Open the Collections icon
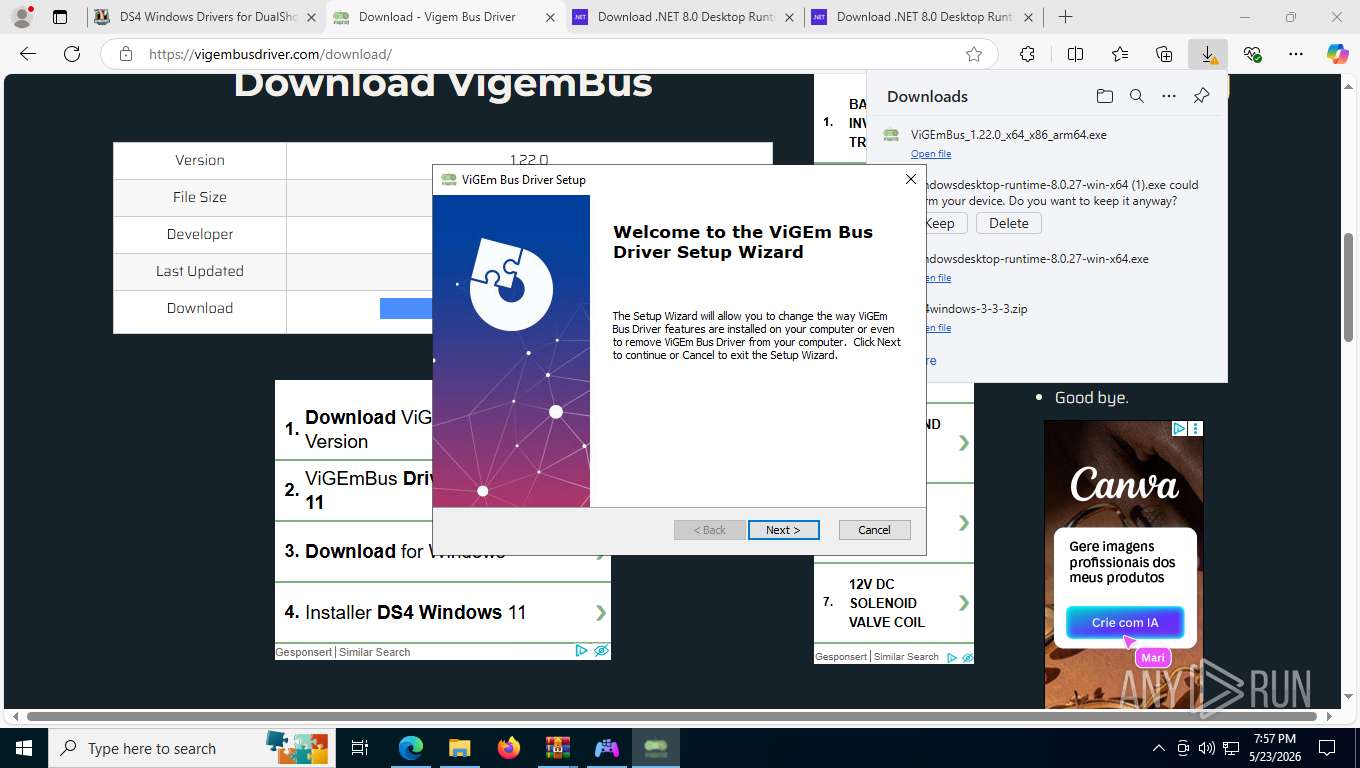The width and height of the screenshot is (1360, 768). (1164, 54)
